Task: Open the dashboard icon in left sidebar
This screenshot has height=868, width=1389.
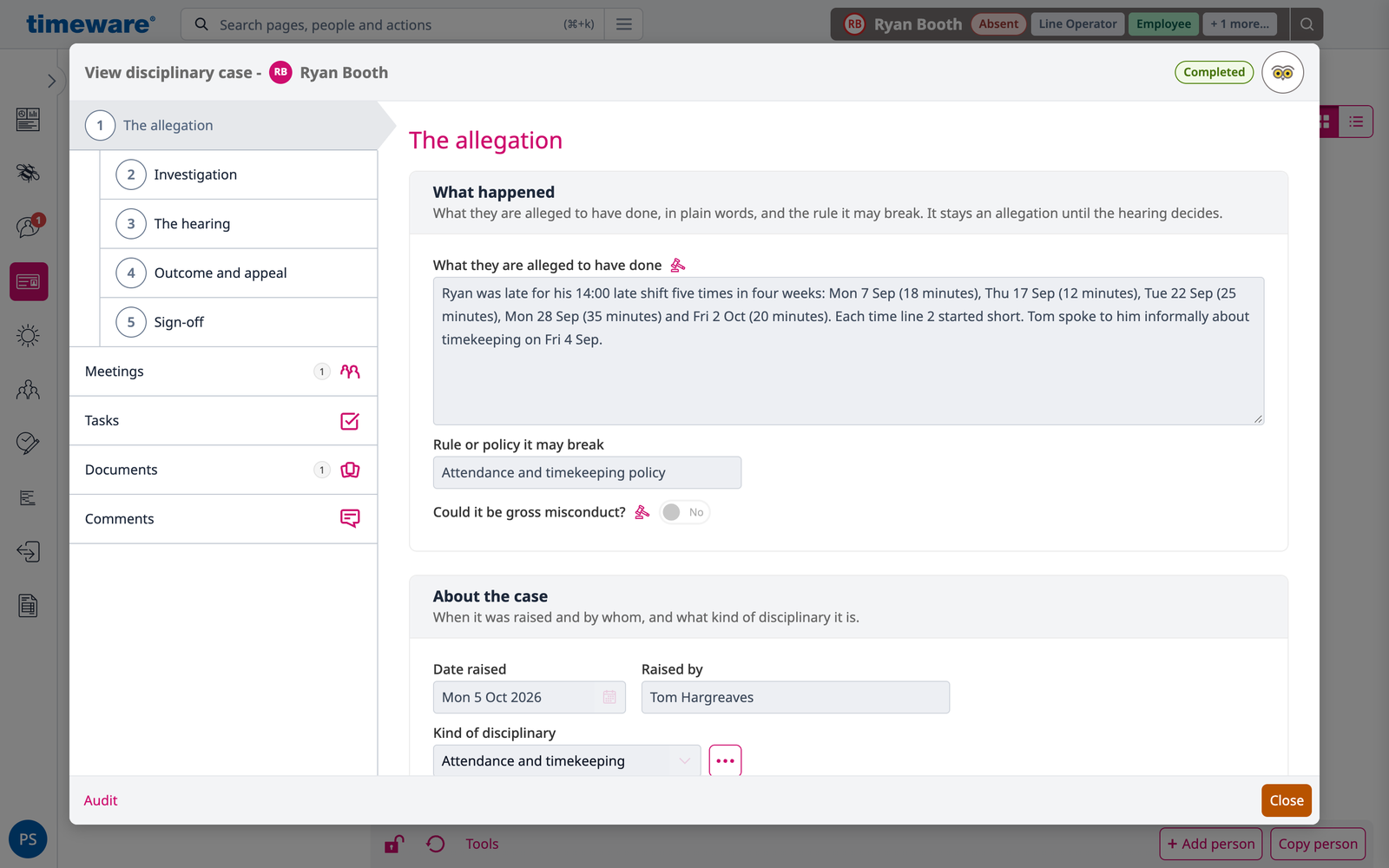Action: 28,119
